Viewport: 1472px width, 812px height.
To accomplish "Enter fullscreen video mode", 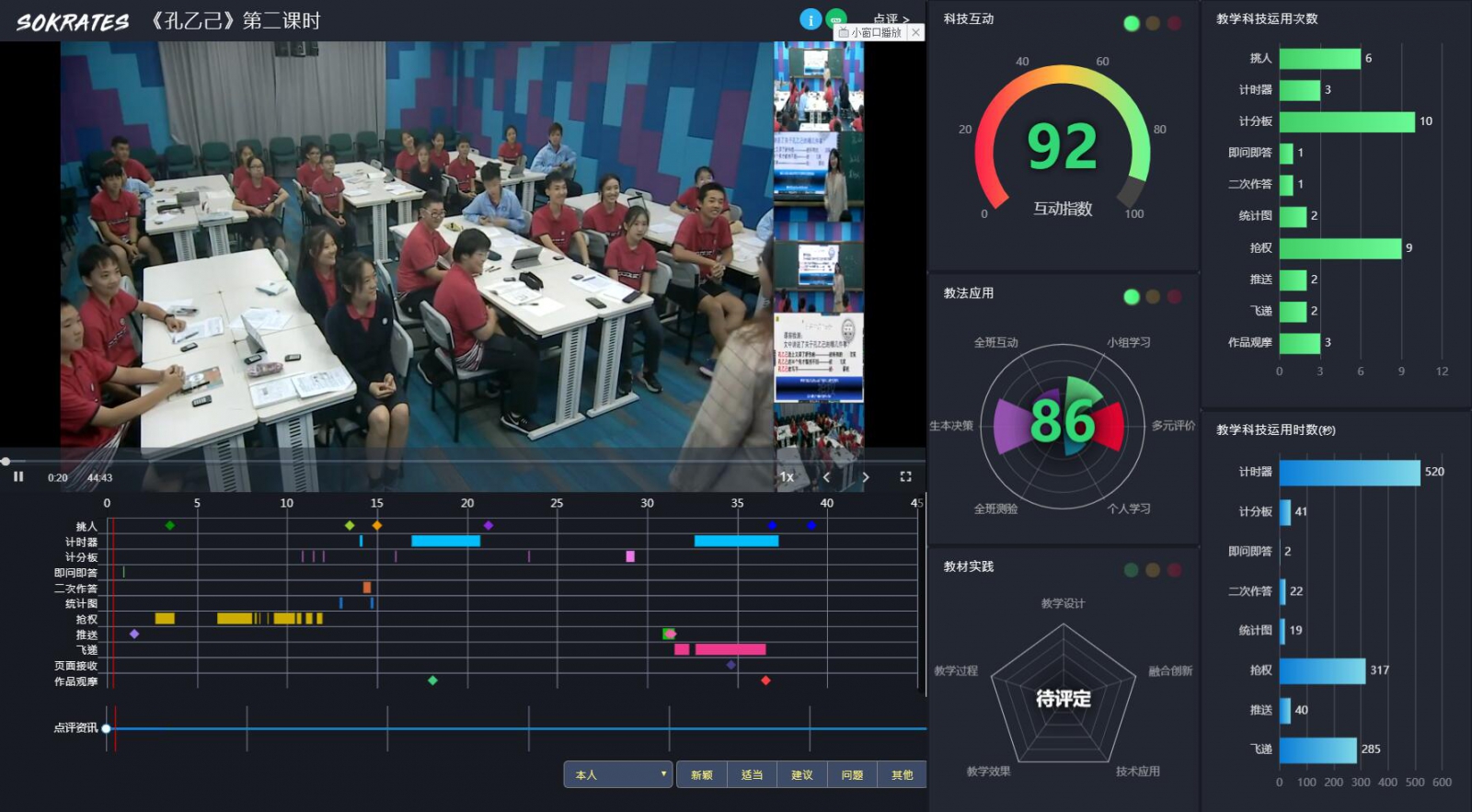I will click(x=905, y=476).
